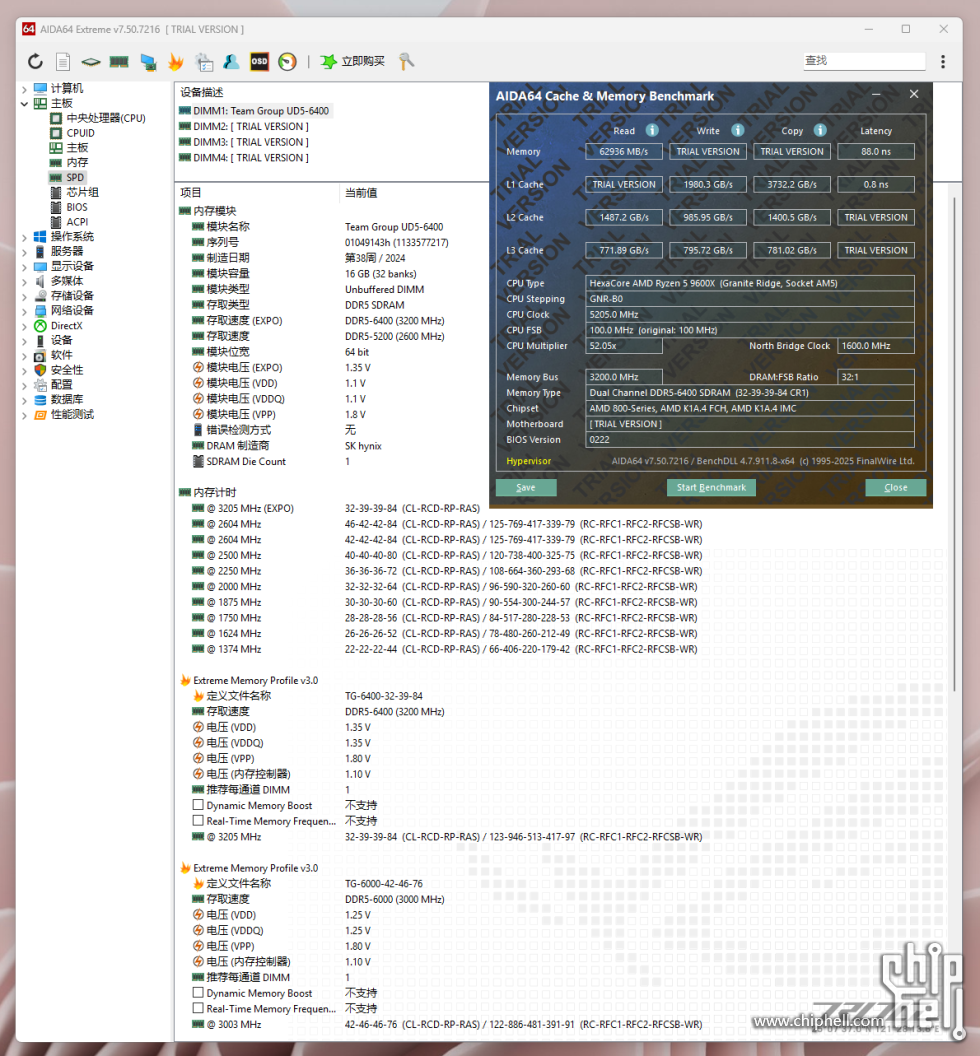980x1056 pixels.
Task: Click Save in the benchmark window
Action: pos(526,488)
